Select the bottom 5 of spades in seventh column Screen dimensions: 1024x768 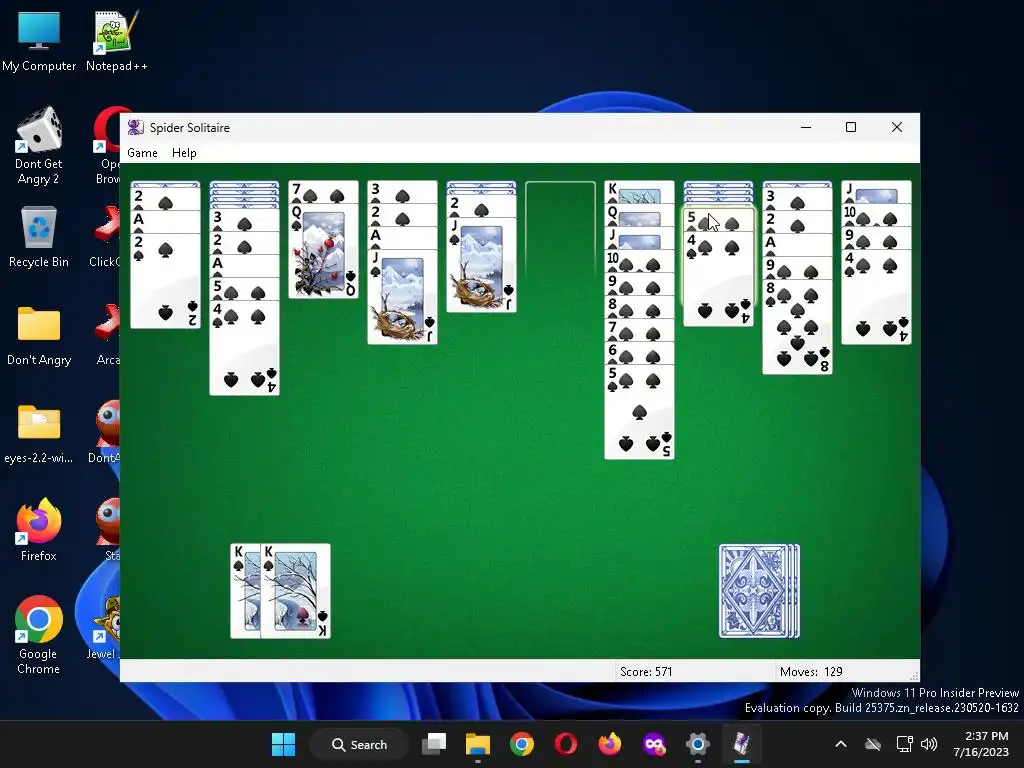(639, 412)
